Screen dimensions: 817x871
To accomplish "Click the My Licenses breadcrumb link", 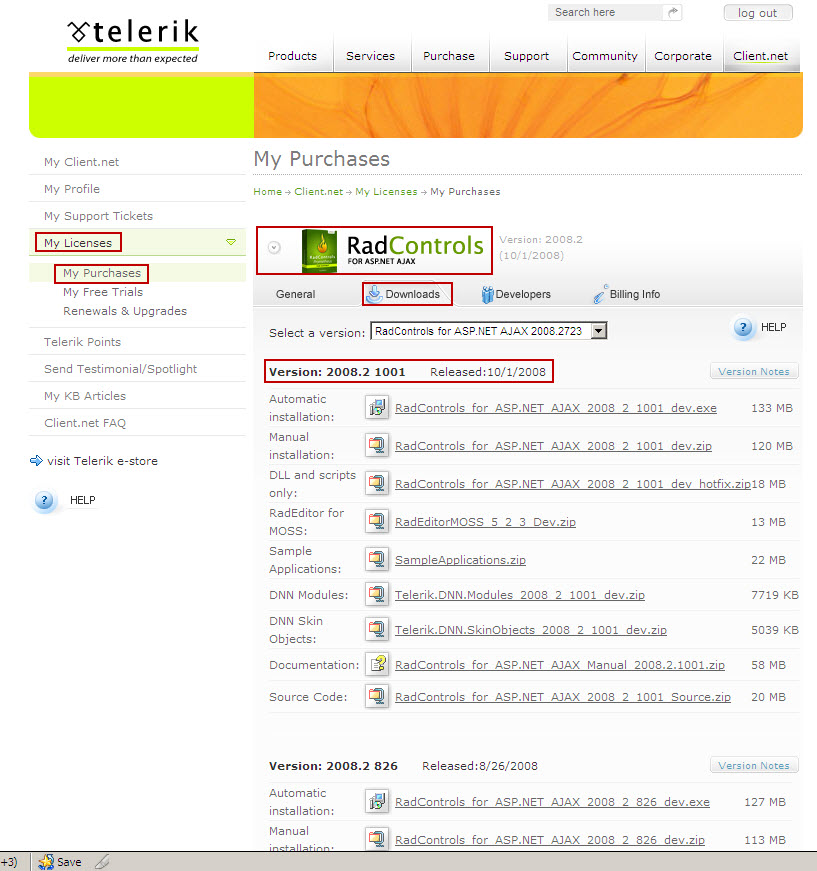I will click(x=386, y=192).
